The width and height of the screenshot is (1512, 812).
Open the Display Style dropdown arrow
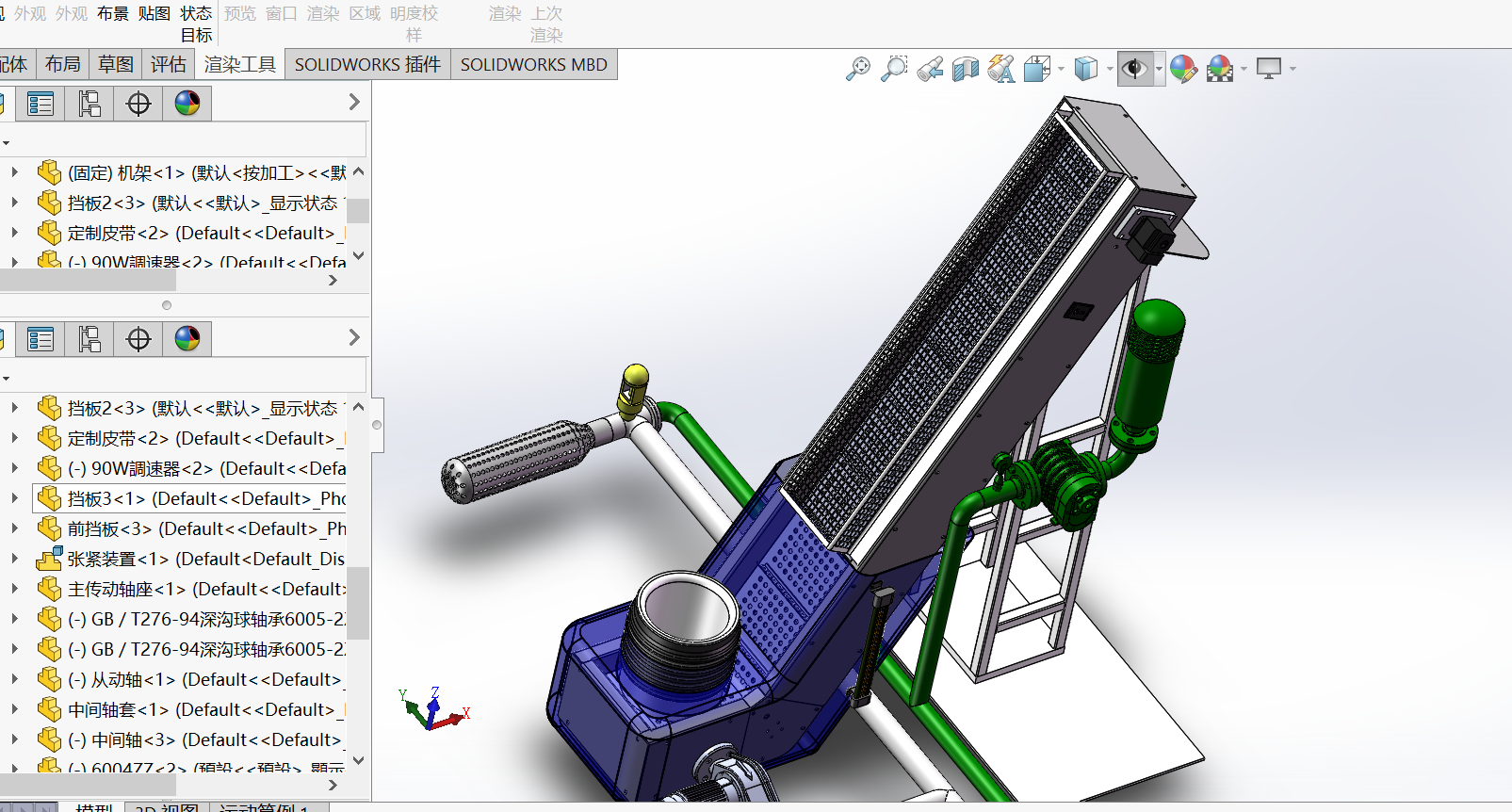tap(1110, 69)
